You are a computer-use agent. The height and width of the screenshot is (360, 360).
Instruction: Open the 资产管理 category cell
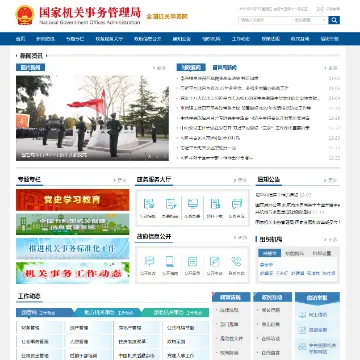(88, 328)
